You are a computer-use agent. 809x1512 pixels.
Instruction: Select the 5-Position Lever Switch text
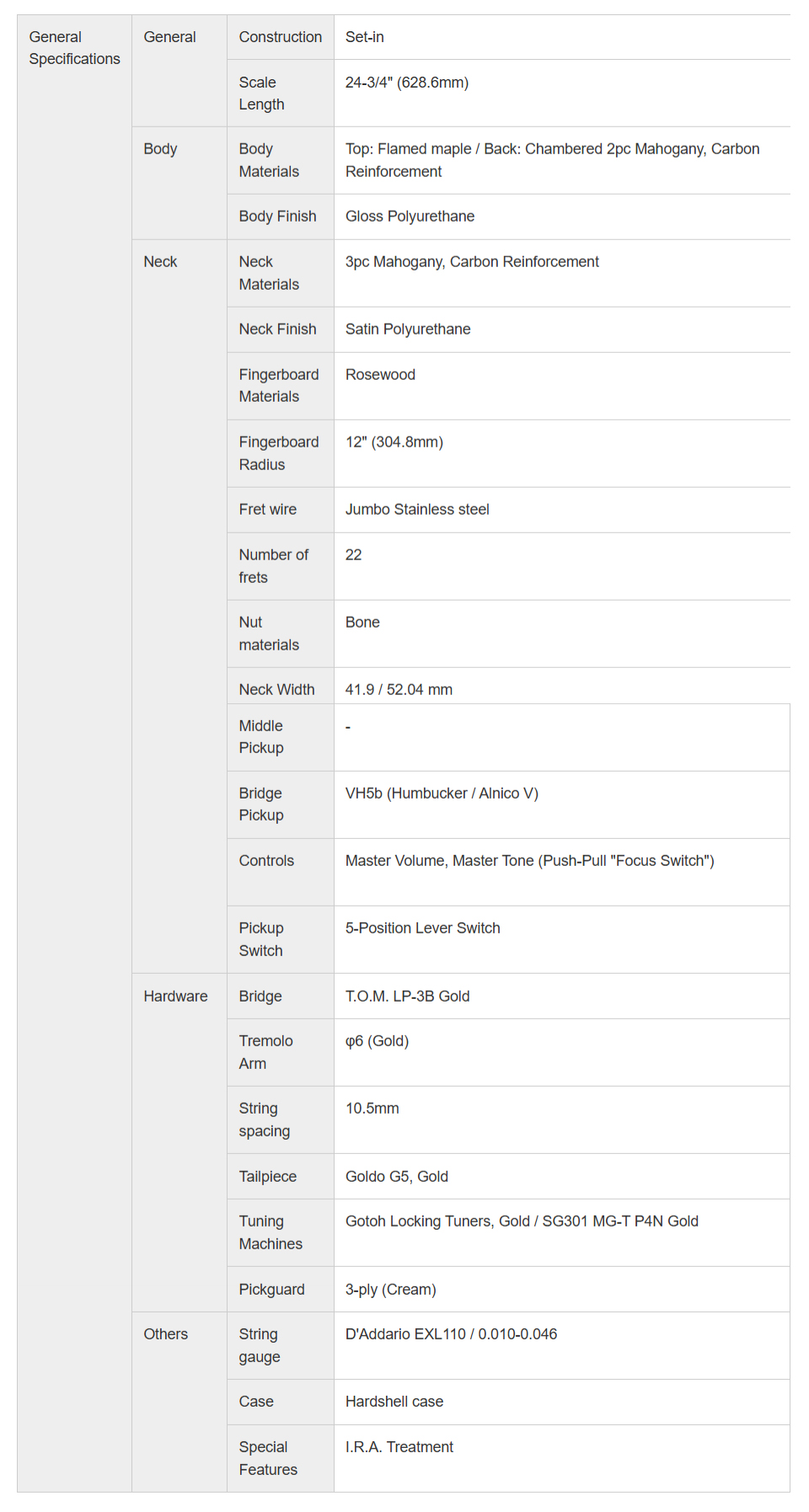point(422,928)
